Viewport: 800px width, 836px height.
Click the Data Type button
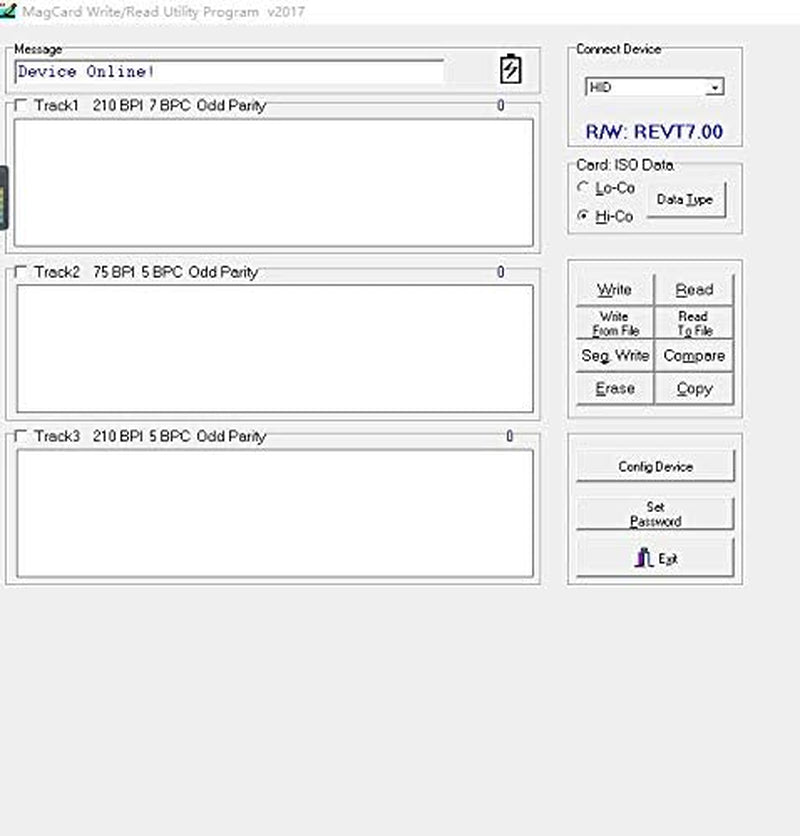pyautogui.click(x=687, y=198)
